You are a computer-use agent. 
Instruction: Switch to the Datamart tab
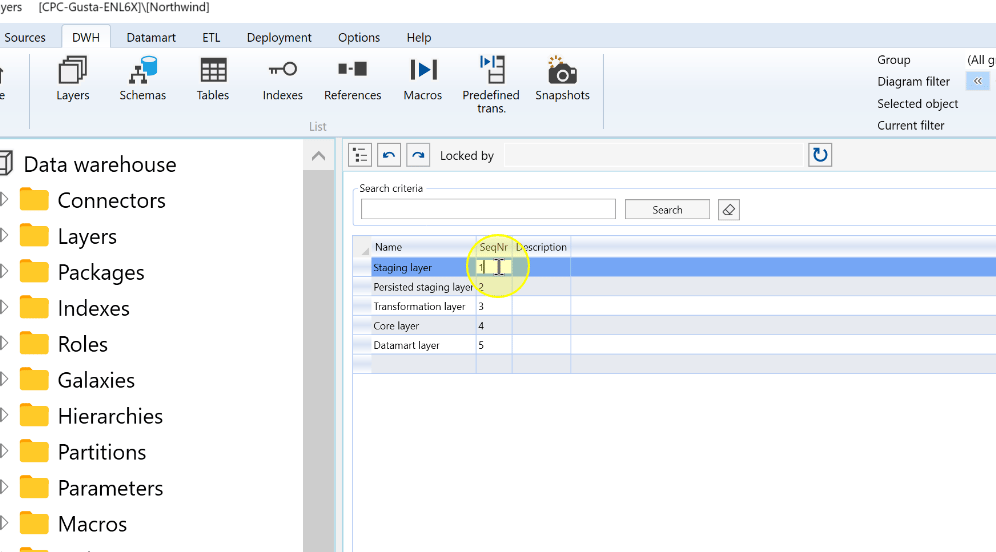click(151, 37)
